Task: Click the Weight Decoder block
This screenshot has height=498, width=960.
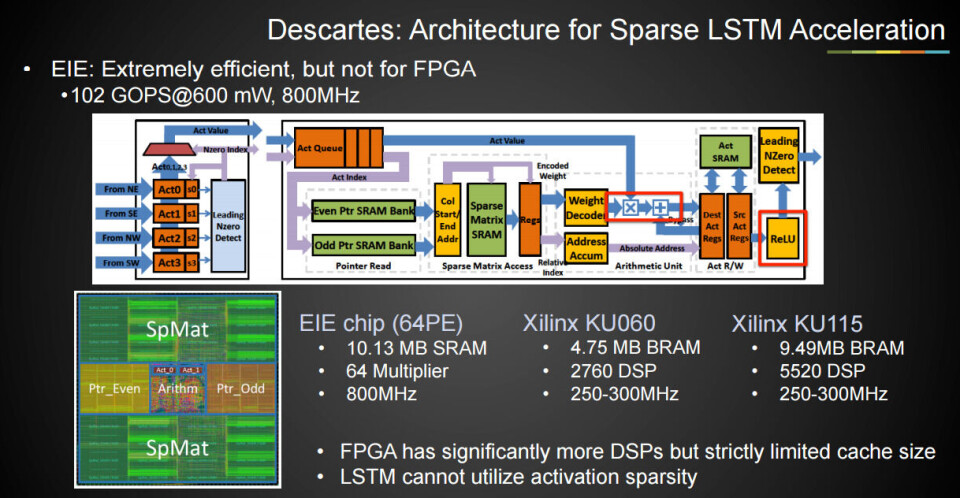Action: [586, 208]
